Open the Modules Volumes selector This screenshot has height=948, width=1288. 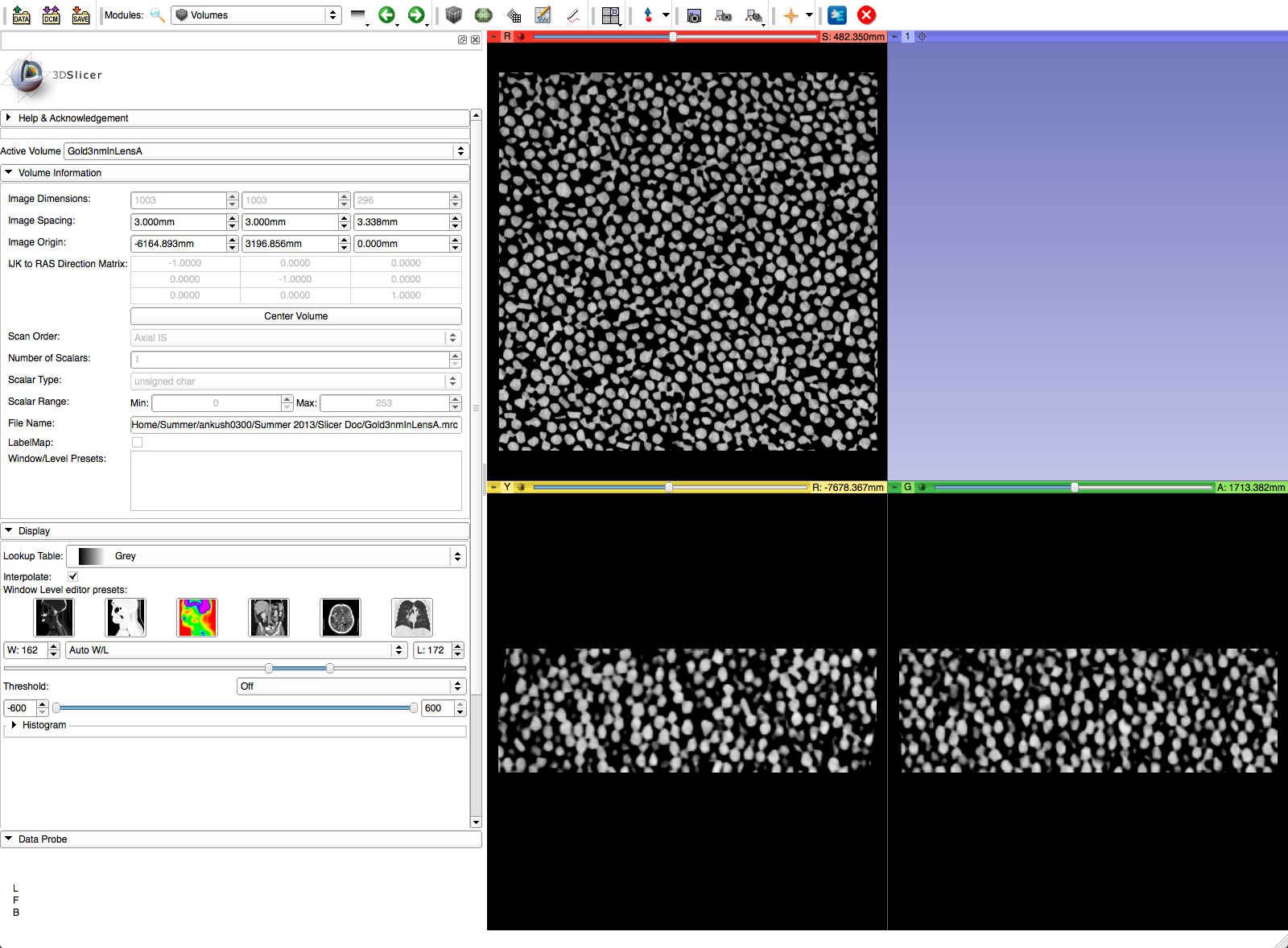[256, 15]
